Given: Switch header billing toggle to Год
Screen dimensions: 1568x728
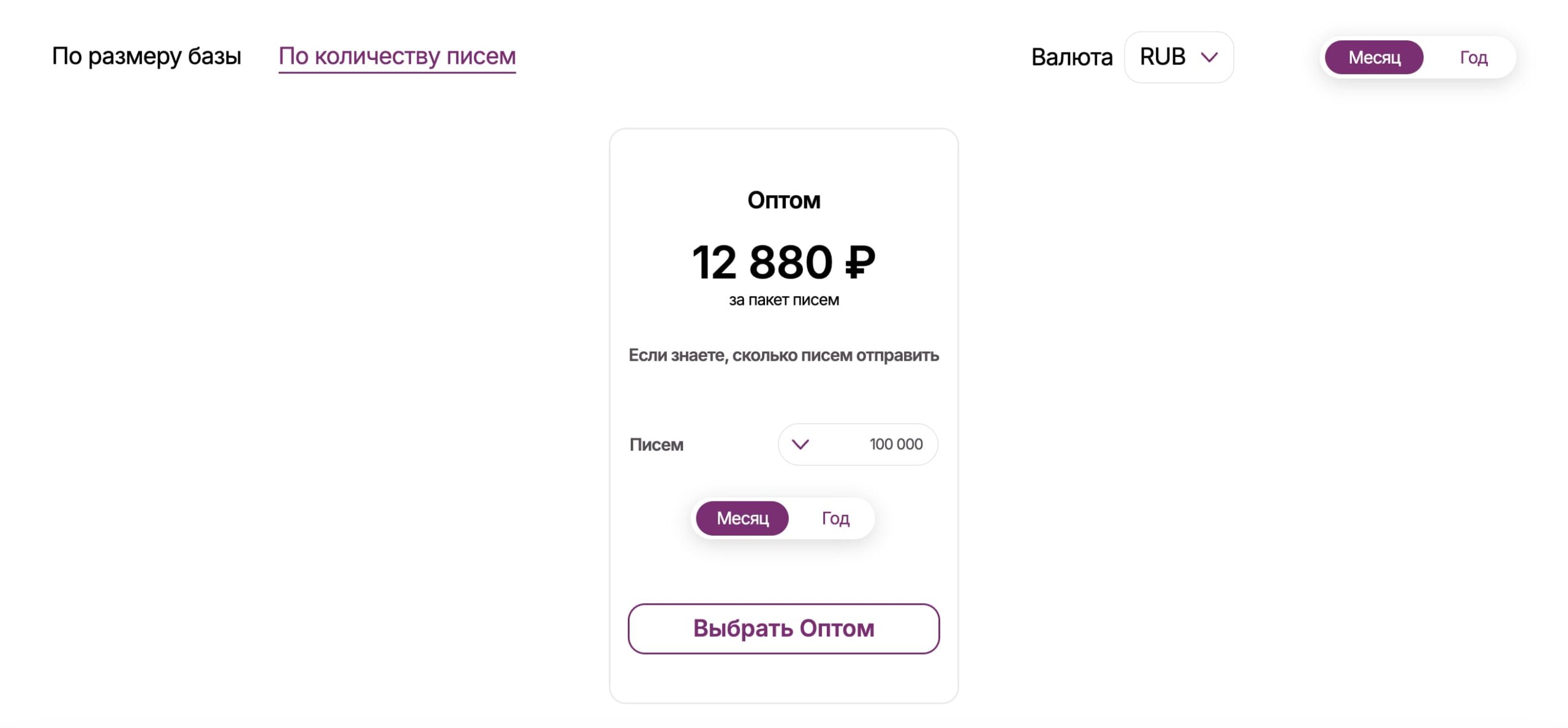Looking at the screenshot, I should coord(1473,58).
